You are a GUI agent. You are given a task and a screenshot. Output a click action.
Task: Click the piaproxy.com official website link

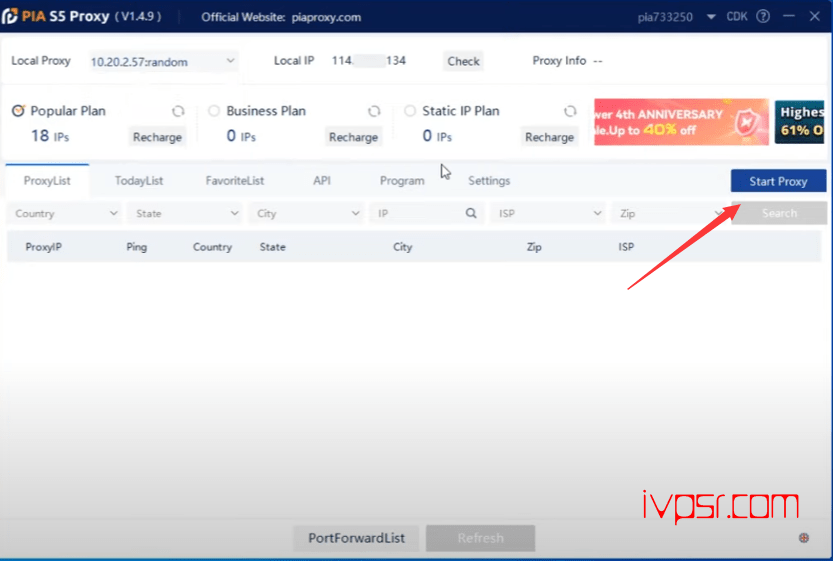click(x=326, y=18)
